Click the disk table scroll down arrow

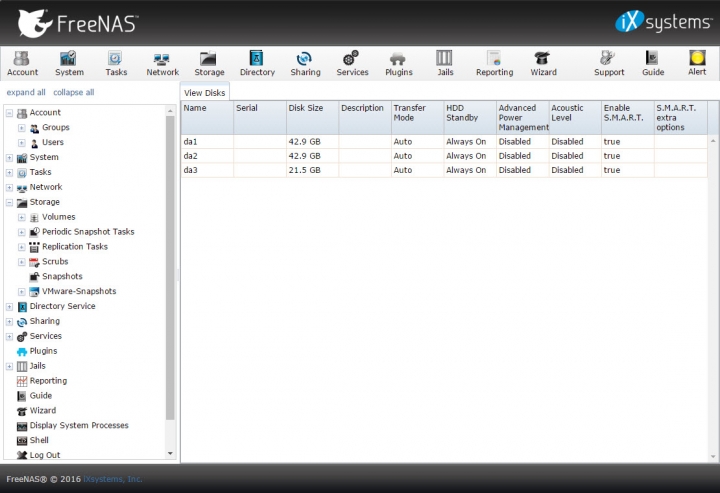[713, 457]
